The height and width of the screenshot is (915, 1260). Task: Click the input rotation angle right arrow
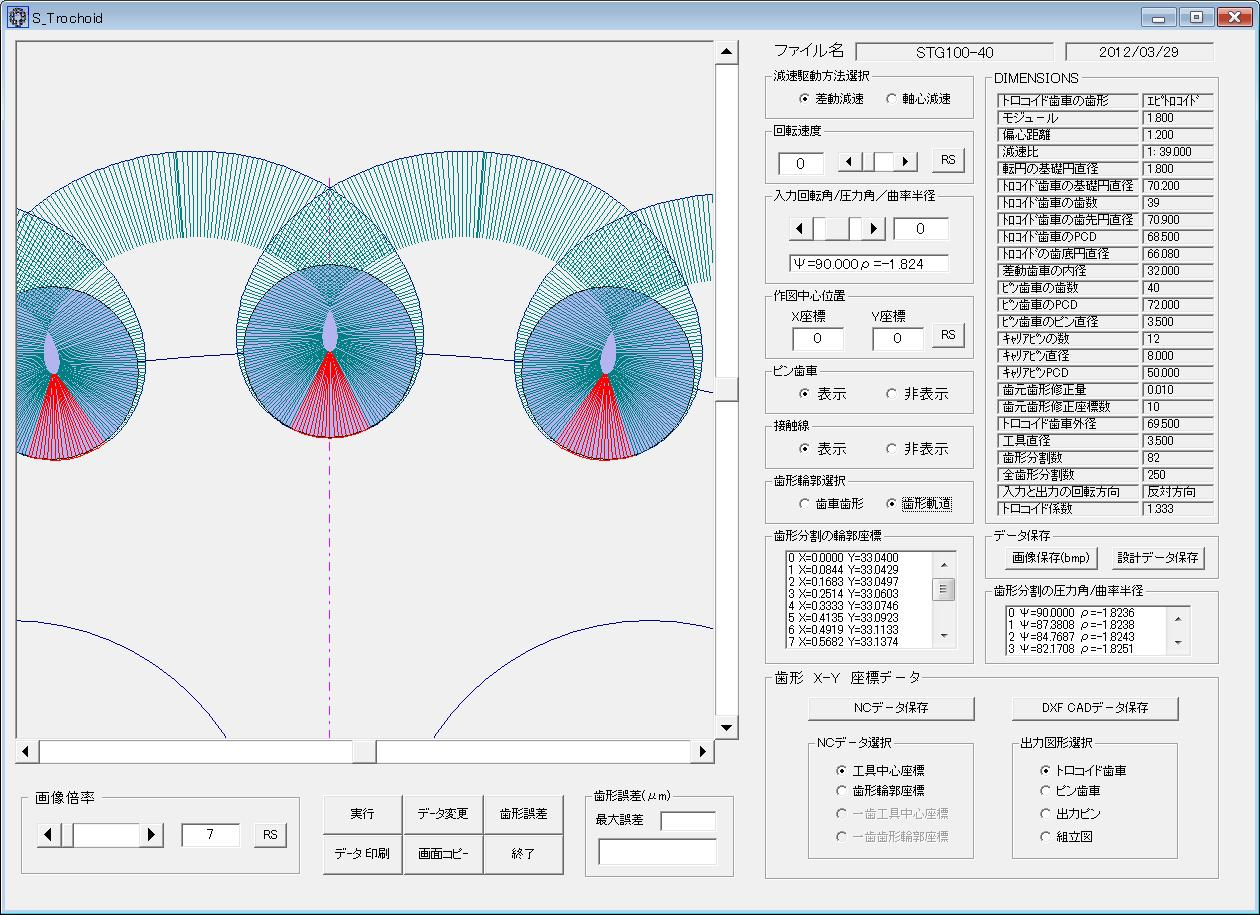[x=874, y=229]
